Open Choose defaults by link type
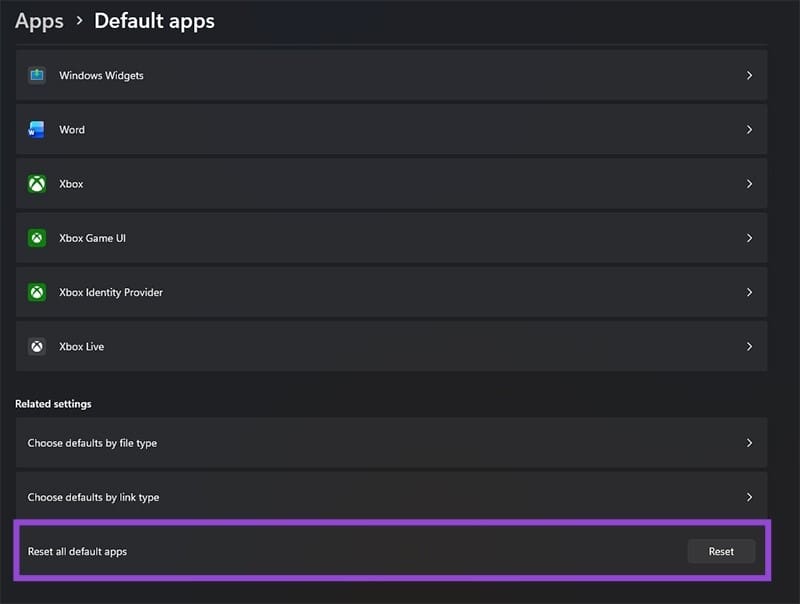Viewport: 800px width, 604px height. 390,497
